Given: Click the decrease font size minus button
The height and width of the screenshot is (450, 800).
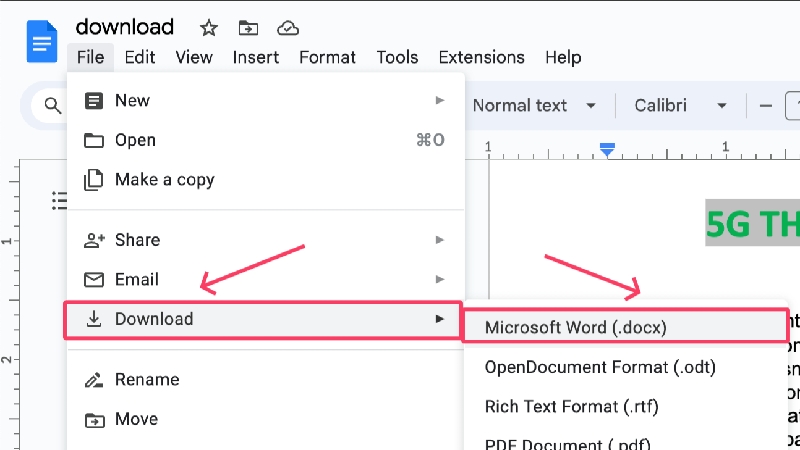Looking at the screenshot, I should point(765,106).
